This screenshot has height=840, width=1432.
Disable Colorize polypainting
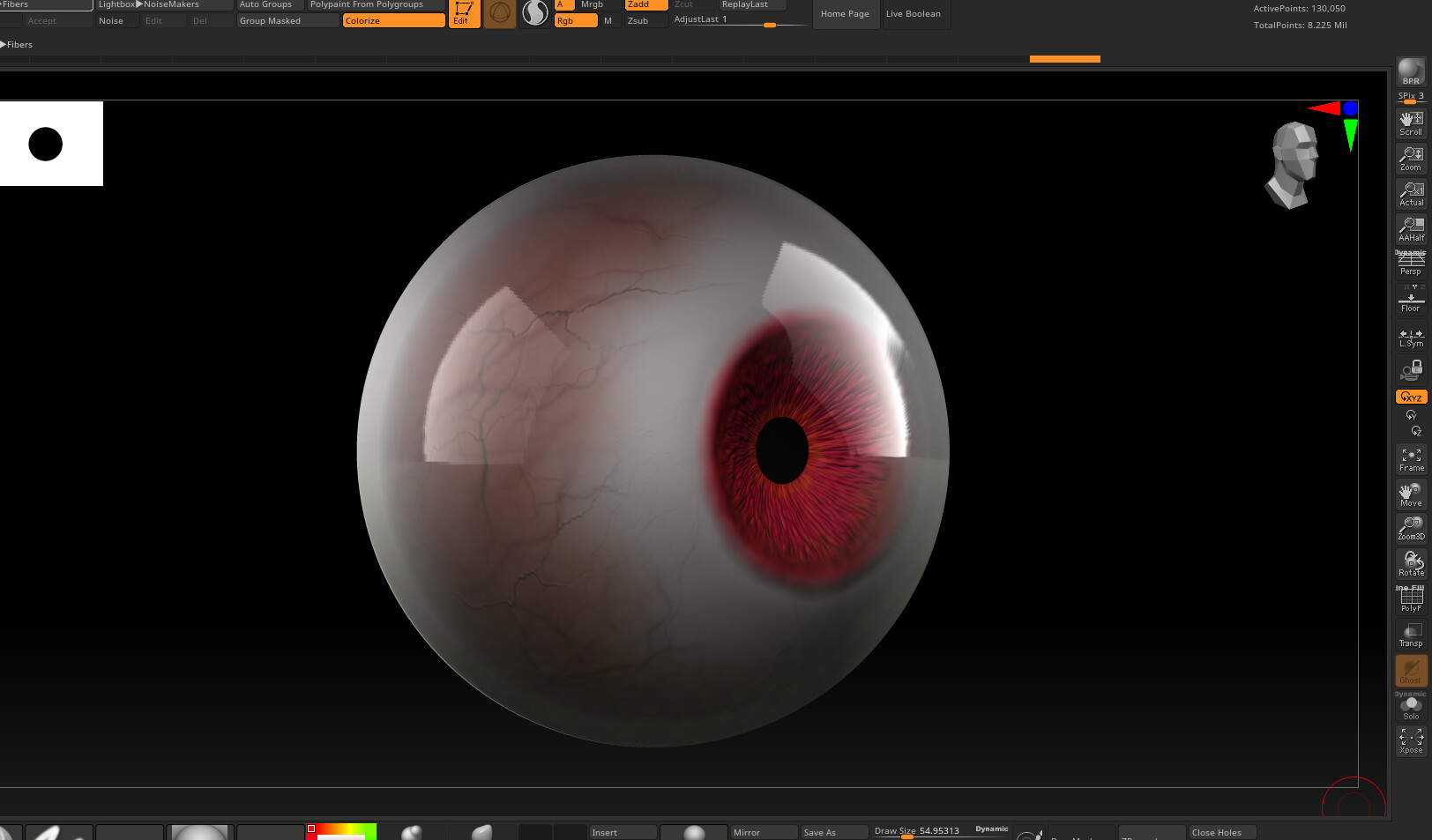tap(393, 20)
